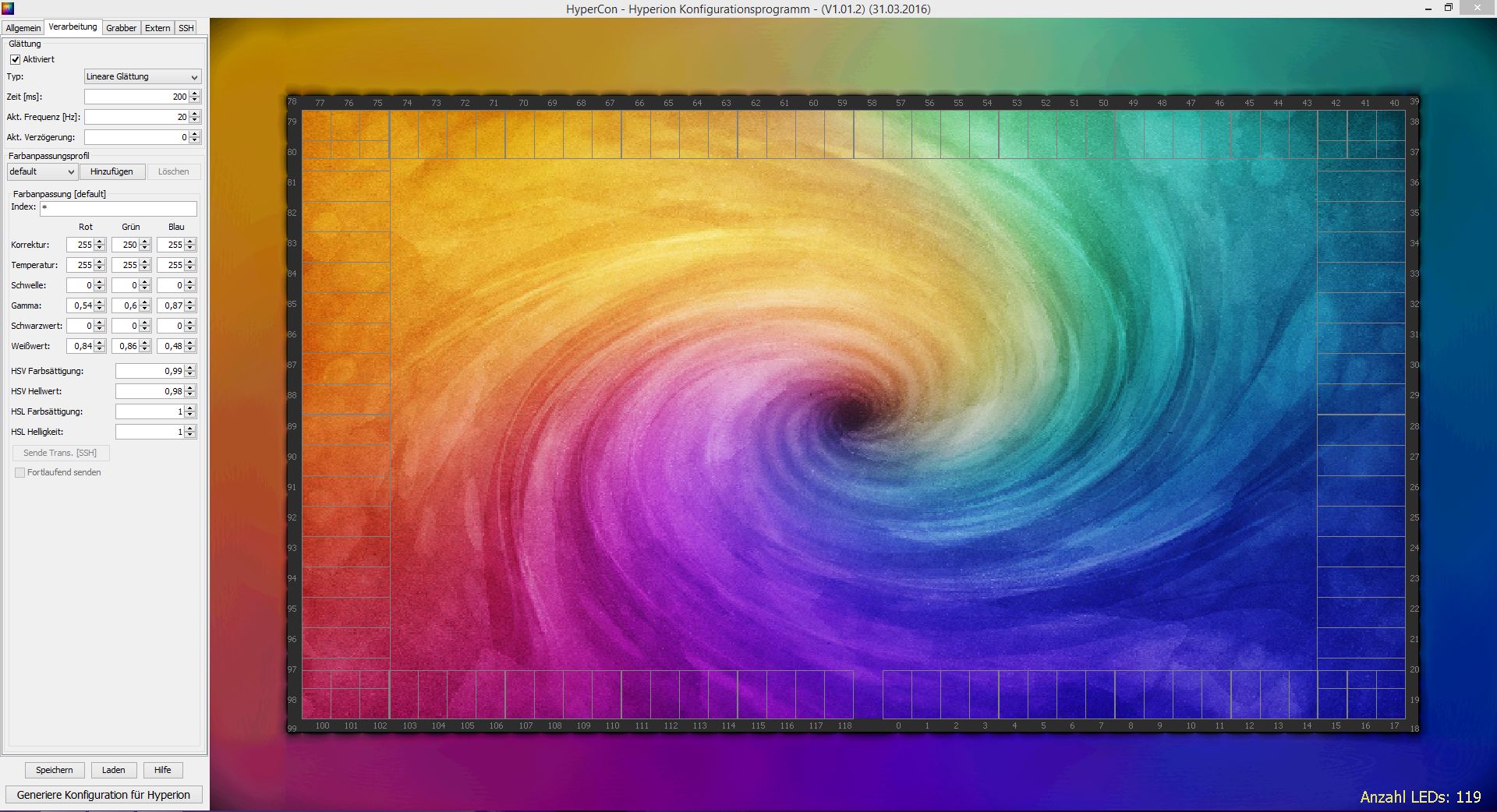Screen dimensions: 1497x812
Task: Increase HSV Farbsättigung with its up arrow
Action: 190,368
